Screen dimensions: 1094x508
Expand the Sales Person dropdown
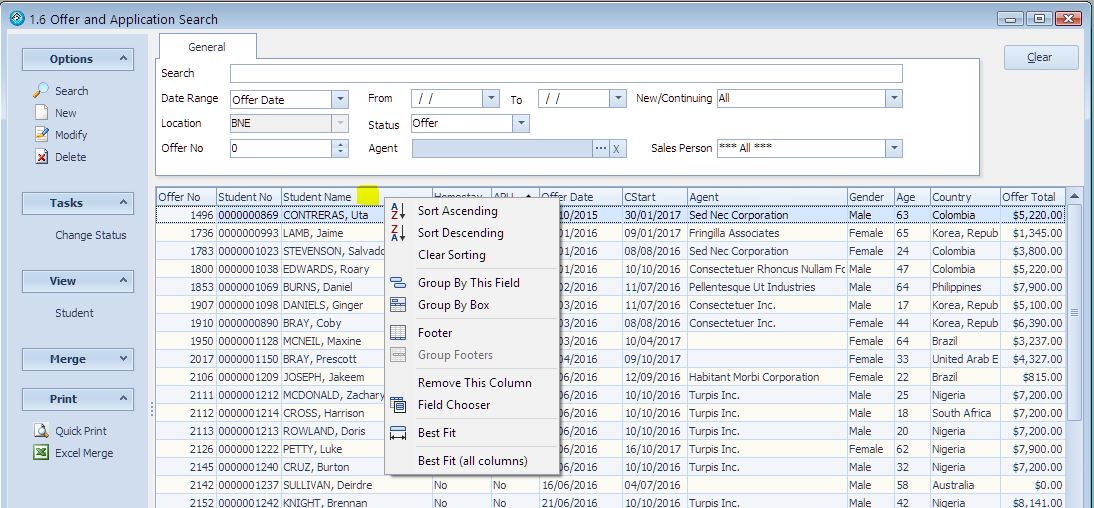(893, 149)
